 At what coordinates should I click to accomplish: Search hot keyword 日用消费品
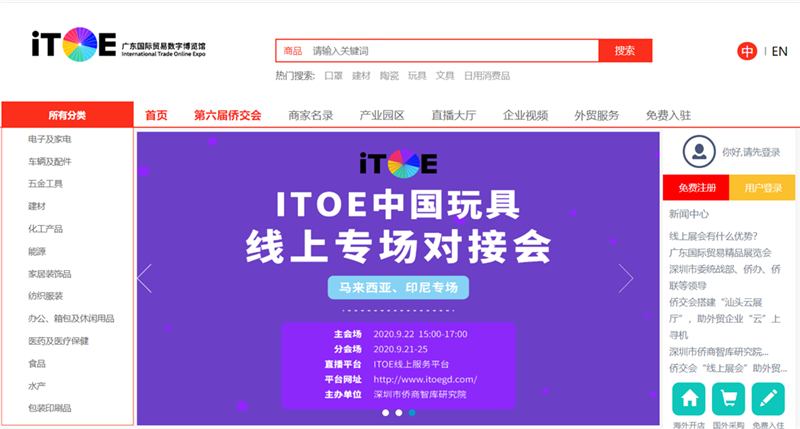[486, 76]
